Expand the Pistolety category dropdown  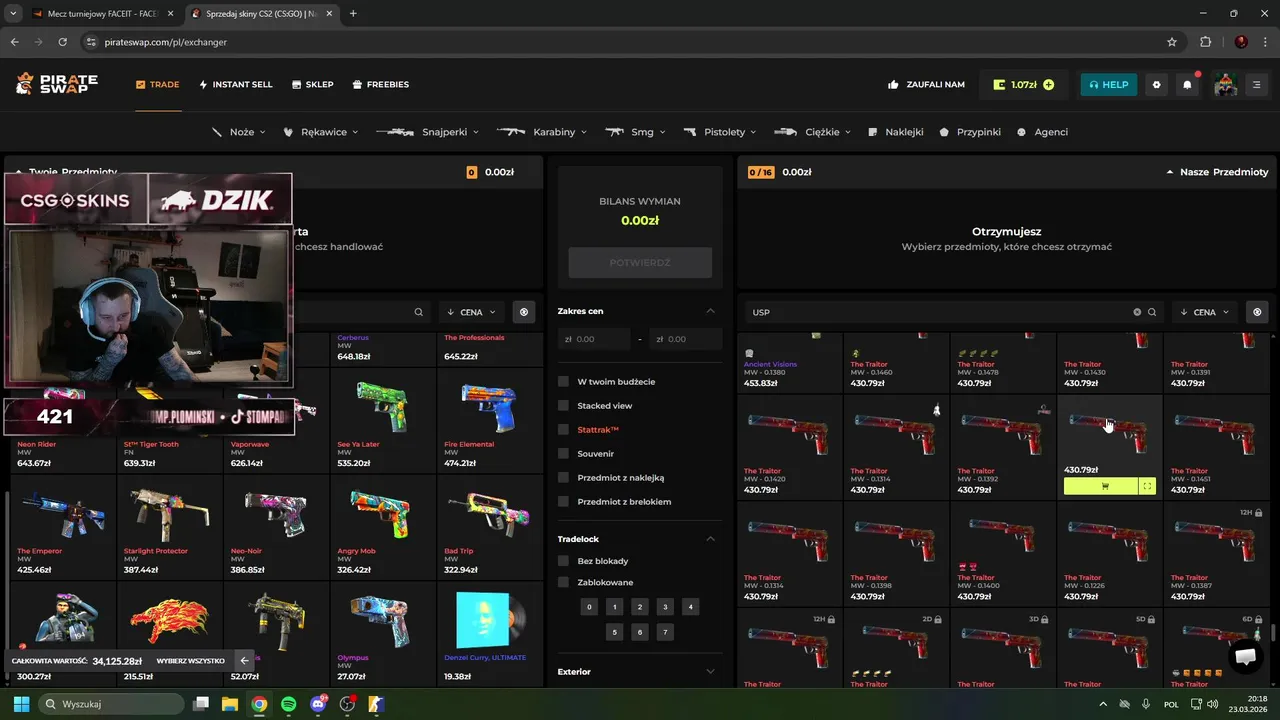pos(721,132)
